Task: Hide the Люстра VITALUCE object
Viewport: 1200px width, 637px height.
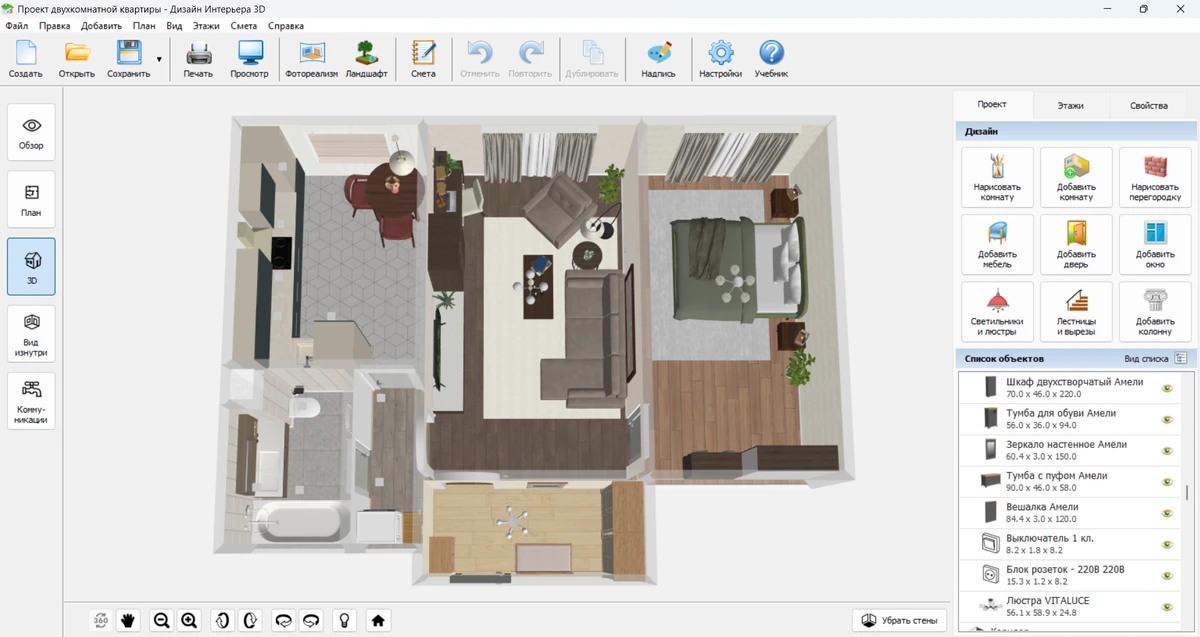Action: [1166, 606]
